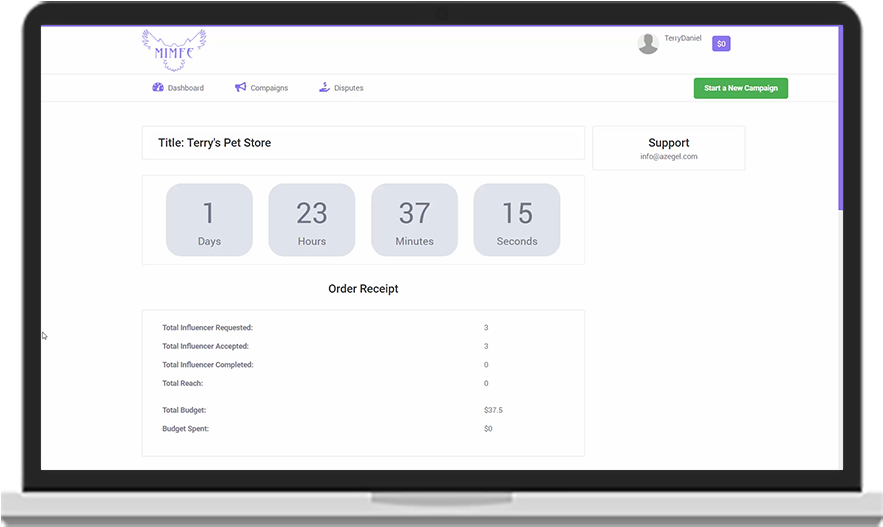Click the Compaigns megaphone icon
883x527 pixels.
click(240, 87)
